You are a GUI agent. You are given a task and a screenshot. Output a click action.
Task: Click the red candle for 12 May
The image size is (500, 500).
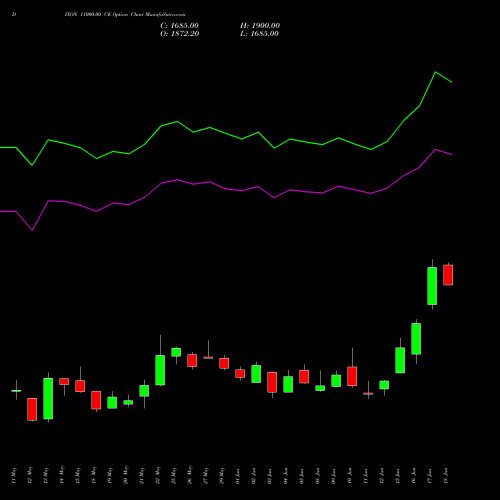[32, 409]
